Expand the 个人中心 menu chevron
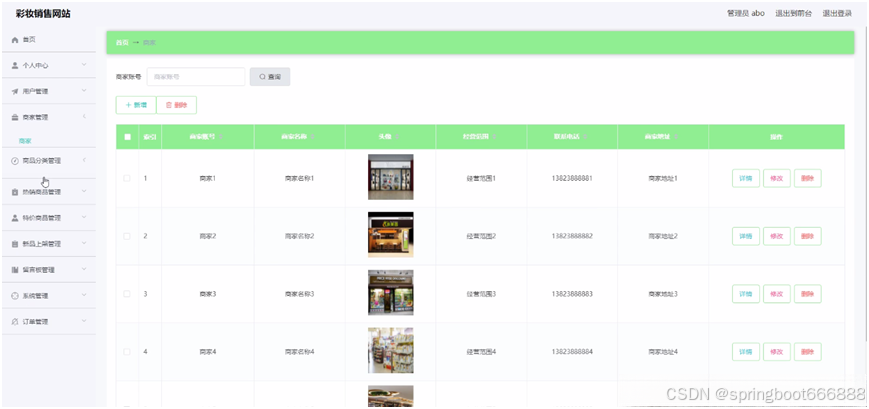 [x=84, y=65]
